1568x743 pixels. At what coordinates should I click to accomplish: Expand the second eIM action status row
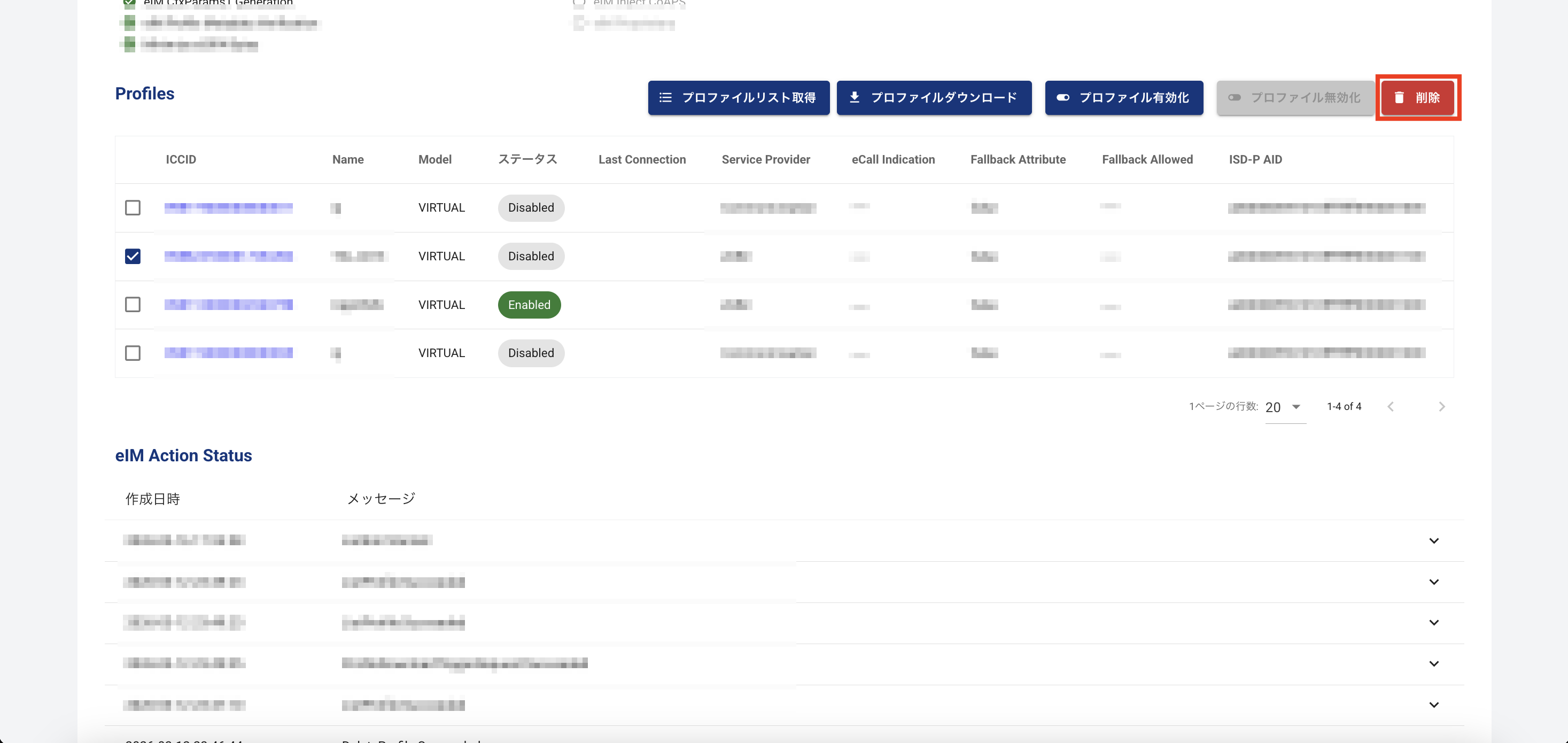1433,582
